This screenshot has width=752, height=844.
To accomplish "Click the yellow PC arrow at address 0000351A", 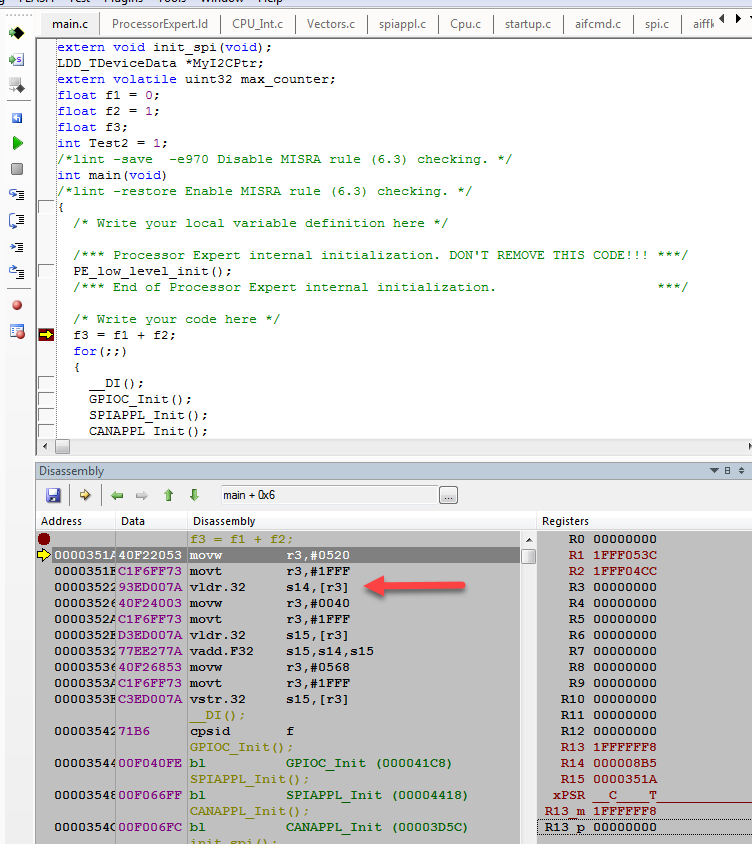I will pos(44,554).
